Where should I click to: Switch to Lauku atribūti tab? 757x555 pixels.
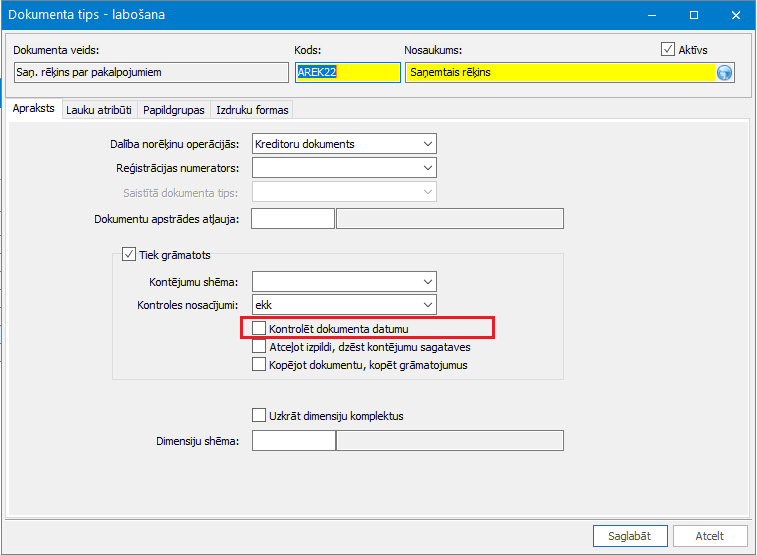coord(99,110)
